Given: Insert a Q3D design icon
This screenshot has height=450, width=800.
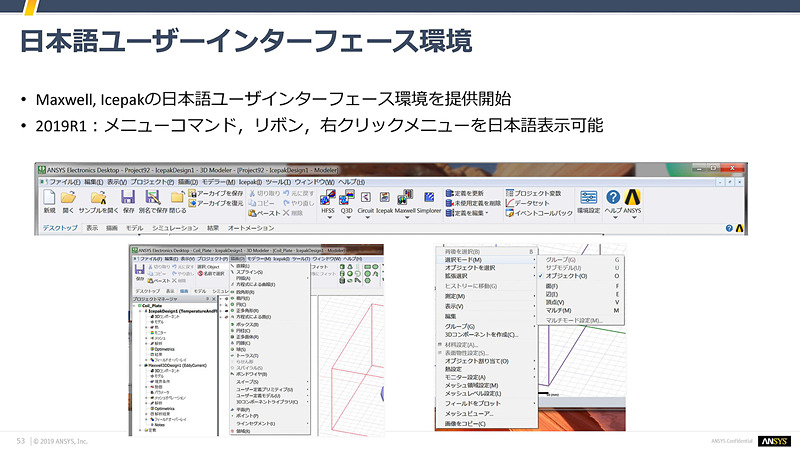Looking at the screenshot, I should pos(346,197).
